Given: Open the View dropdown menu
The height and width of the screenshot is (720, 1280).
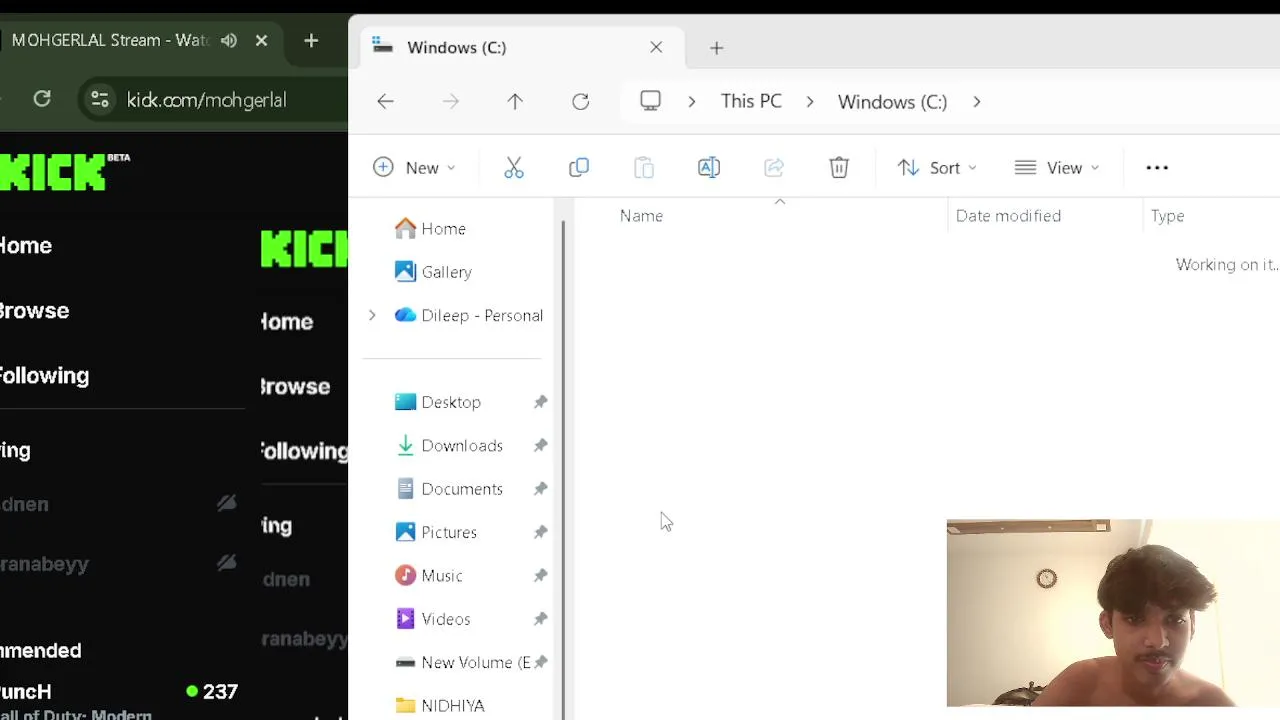Looking at the screenshot, I should 1057,168.
